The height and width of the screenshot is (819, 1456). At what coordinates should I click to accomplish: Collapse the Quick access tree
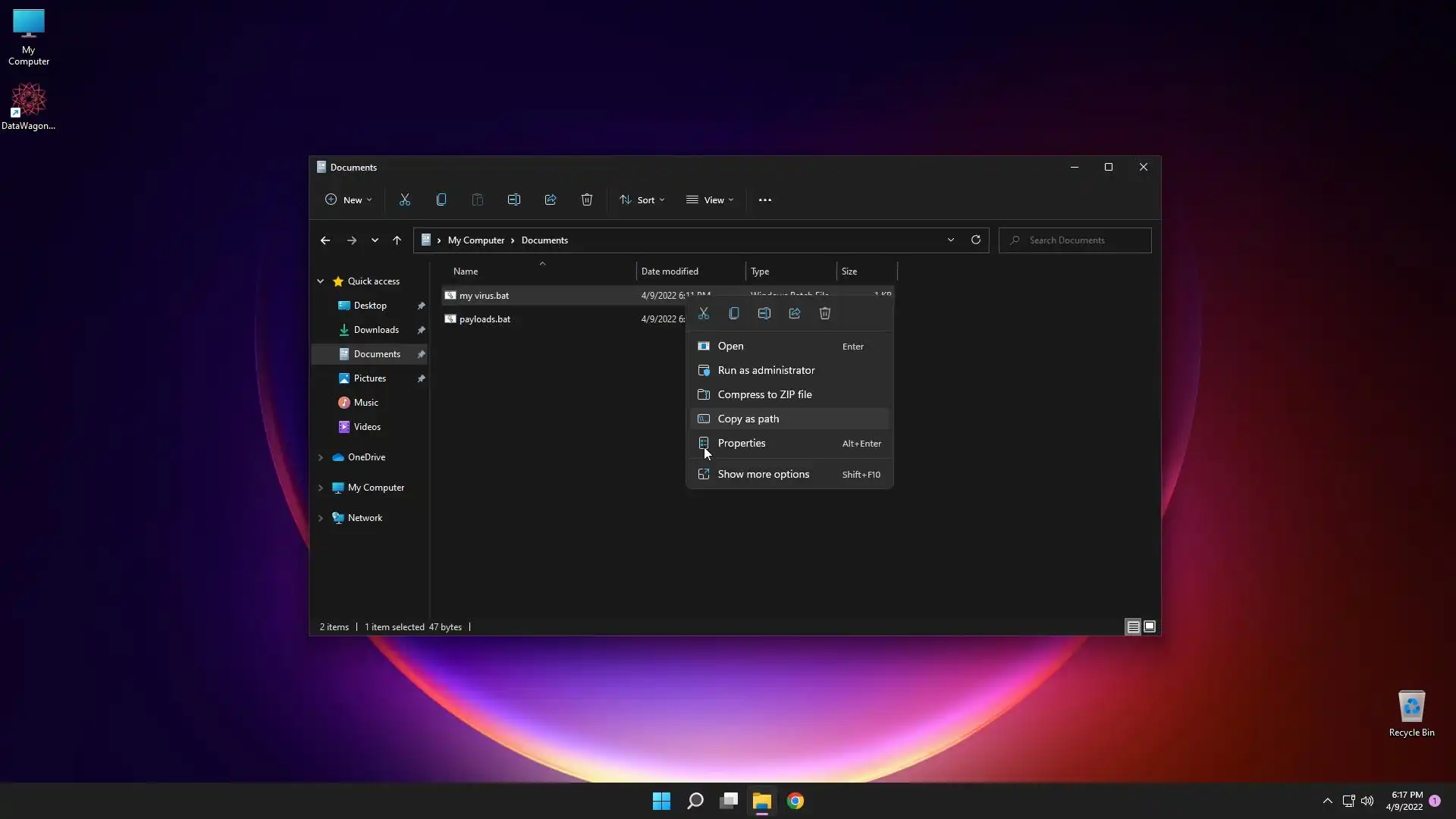tap(321, 281)
